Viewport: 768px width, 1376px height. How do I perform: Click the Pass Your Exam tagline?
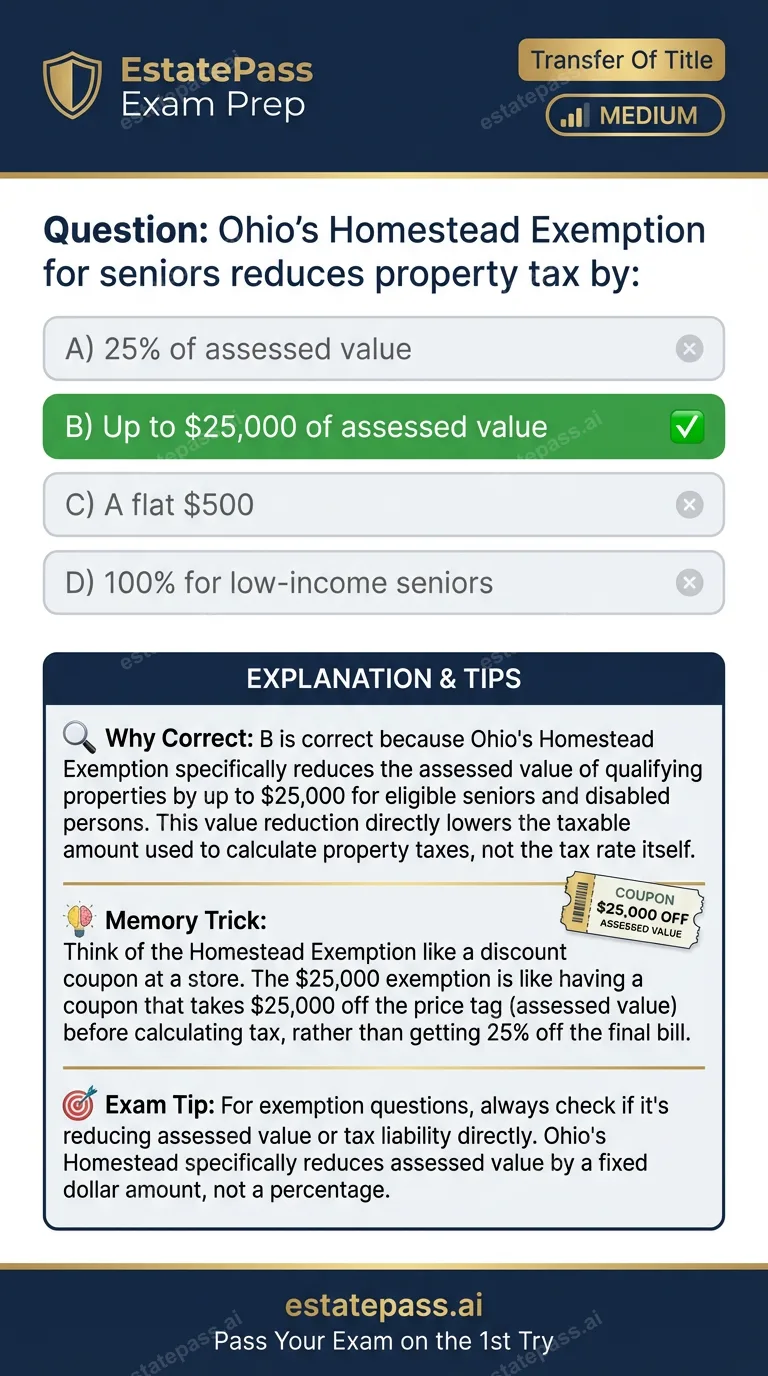pyautogui.click(x=384, y=1341)
